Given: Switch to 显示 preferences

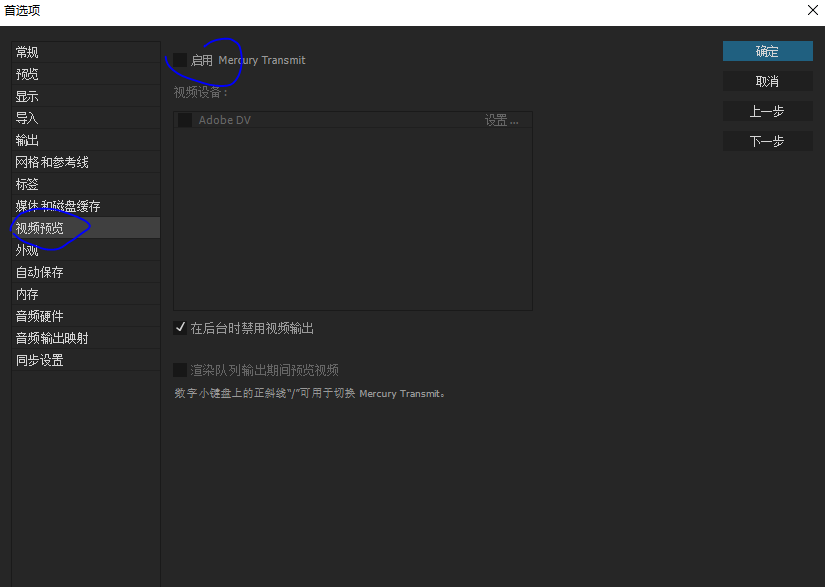Looking at the screenshot, I should (86, 96).
